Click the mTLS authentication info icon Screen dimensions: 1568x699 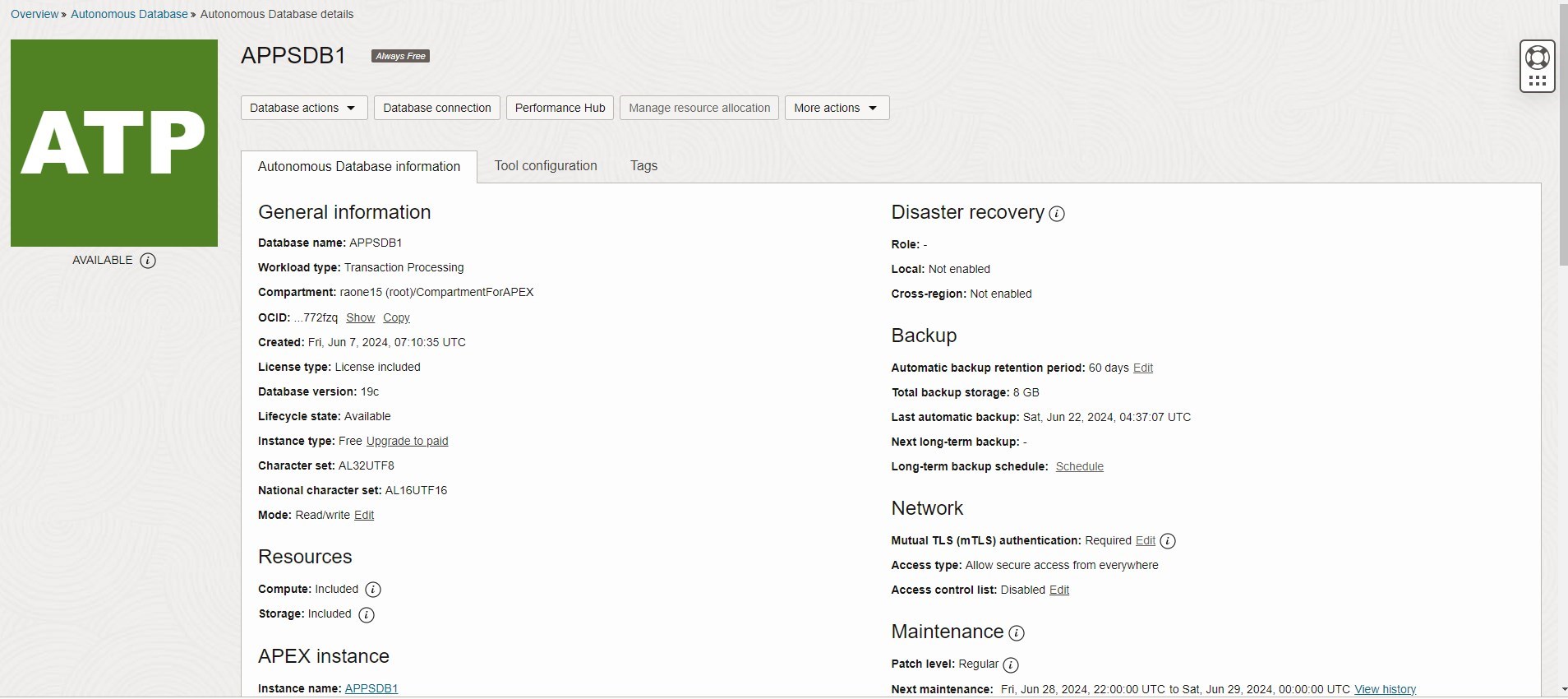[1168, 541]
